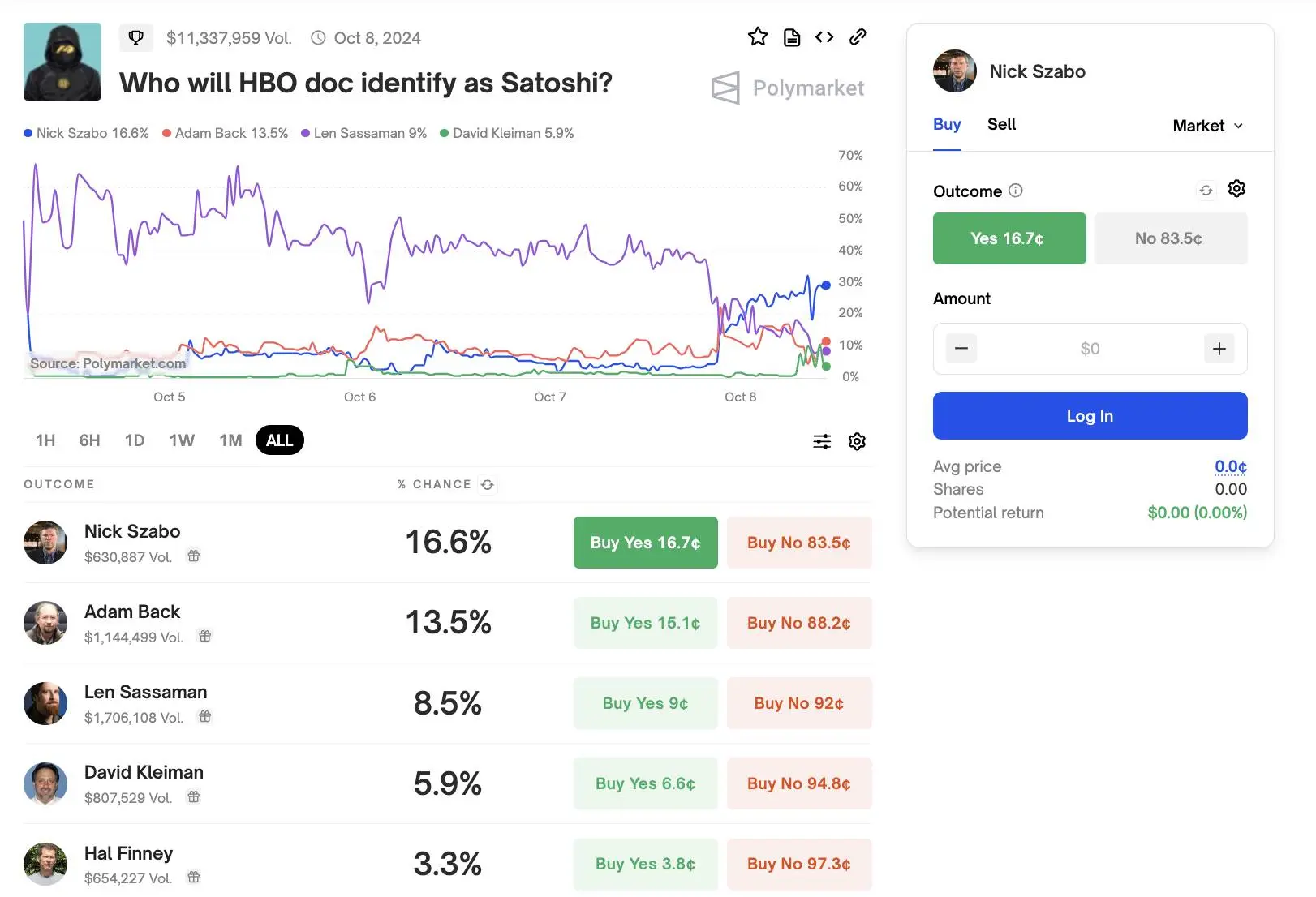The height and width of the screenshot is (897, 1316).
Task: Switch to the Sell tab
Action: pos(1001,124)
